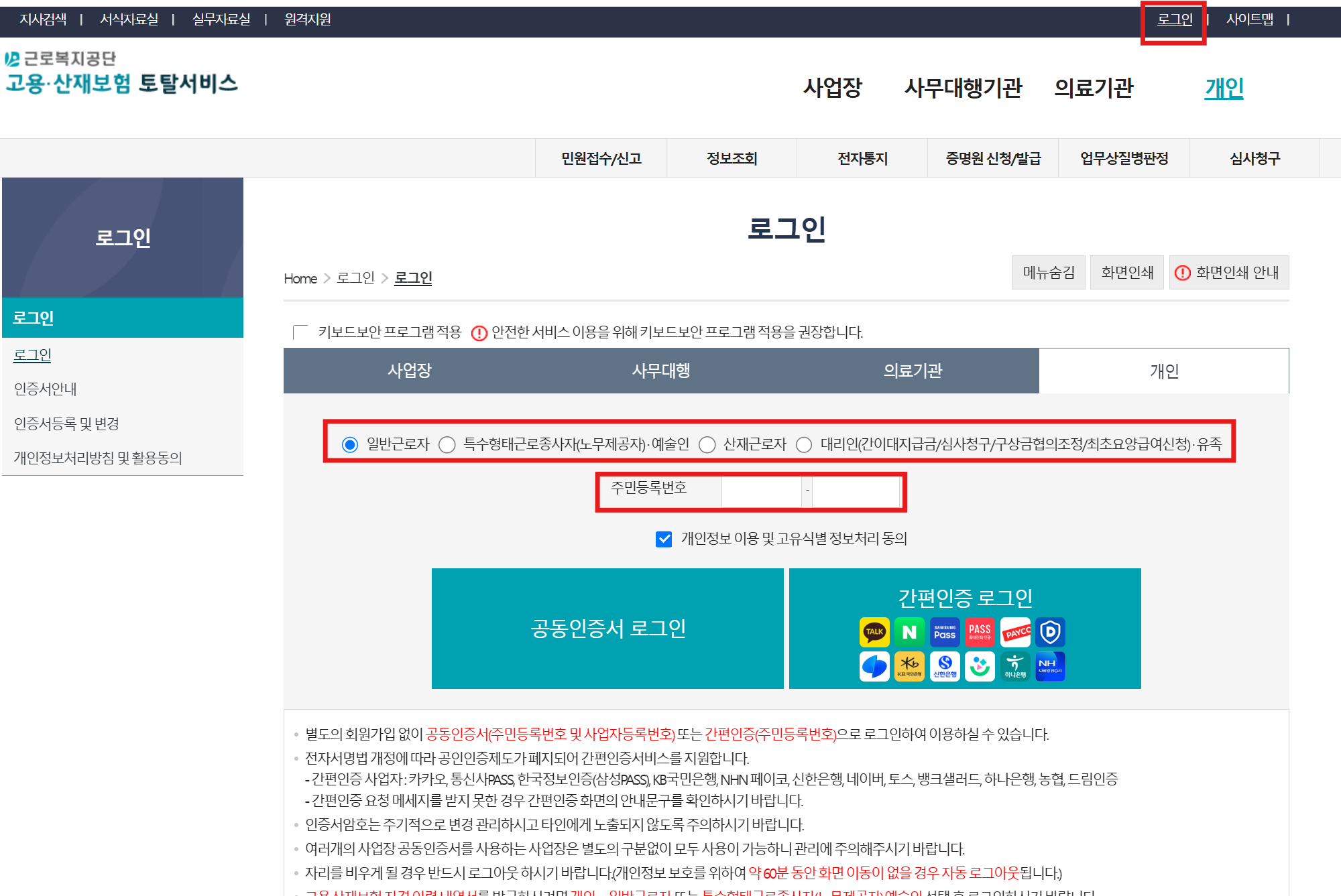Go to 사무대행기관 main section
Viewport: 1341px width, 896px height.
[963, 88]
